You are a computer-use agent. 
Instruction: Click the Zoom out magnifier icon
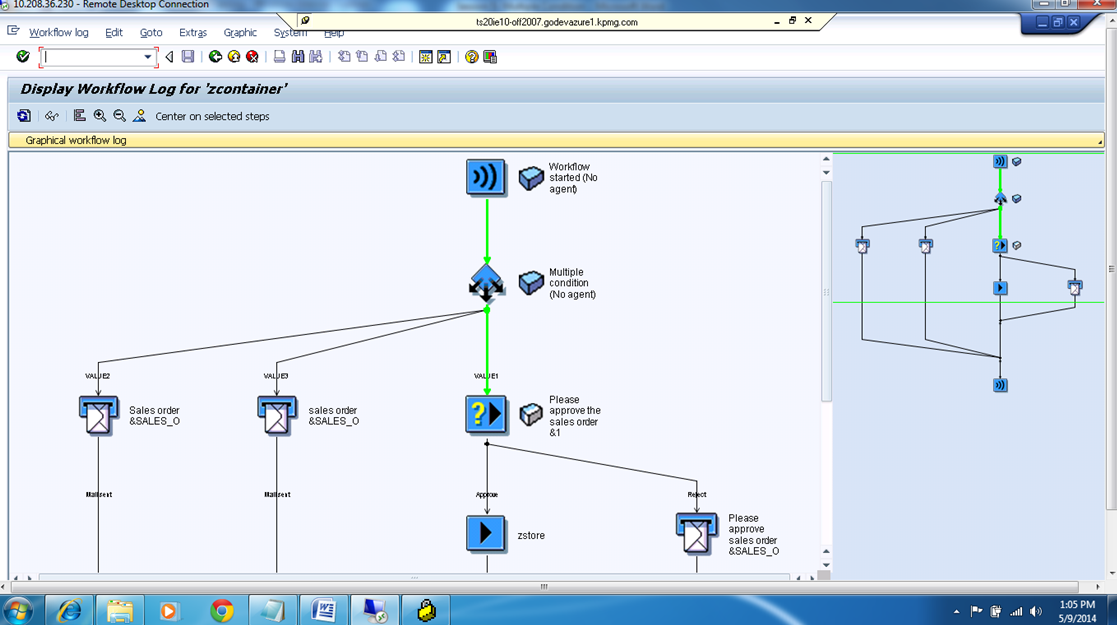tap(119, 116)
